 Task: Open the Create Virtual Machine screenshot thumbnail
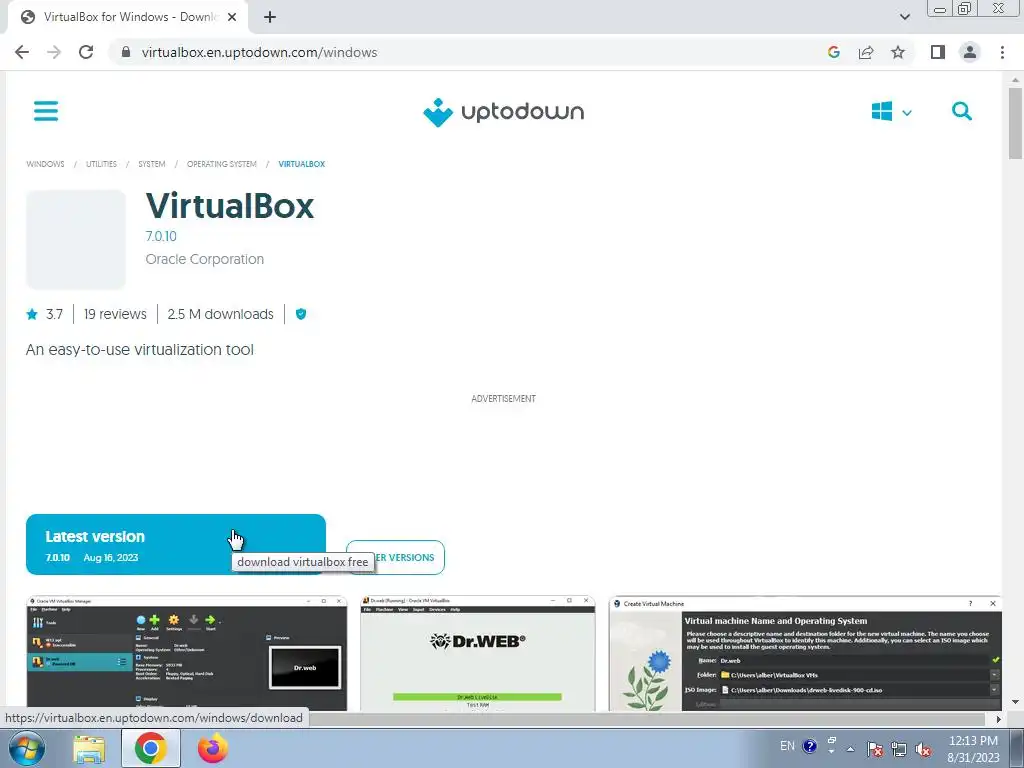[x=805, y=653]
